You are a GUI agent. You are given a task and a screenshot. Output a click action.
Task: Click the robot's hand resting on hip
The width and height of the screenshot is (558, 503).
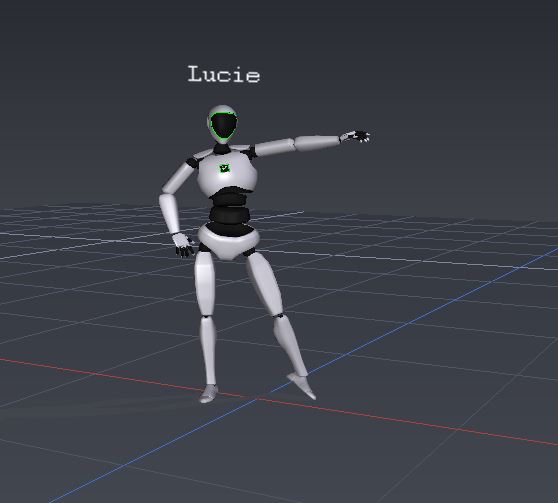pos(184,245)
